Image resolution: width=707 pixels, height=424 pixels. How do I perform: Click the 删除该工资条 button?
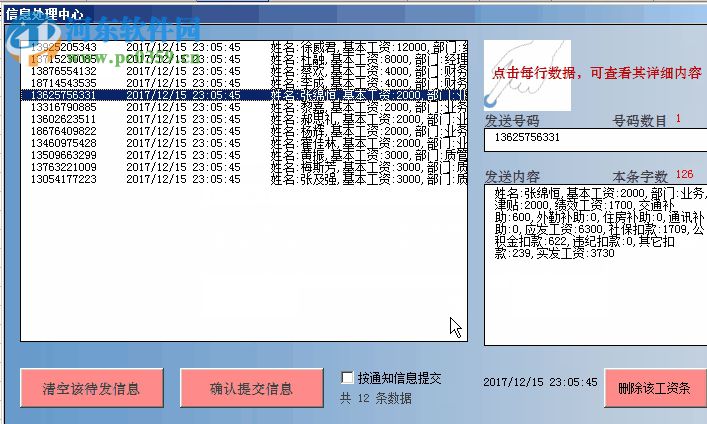pyautogui.click(x=655, y=388)
